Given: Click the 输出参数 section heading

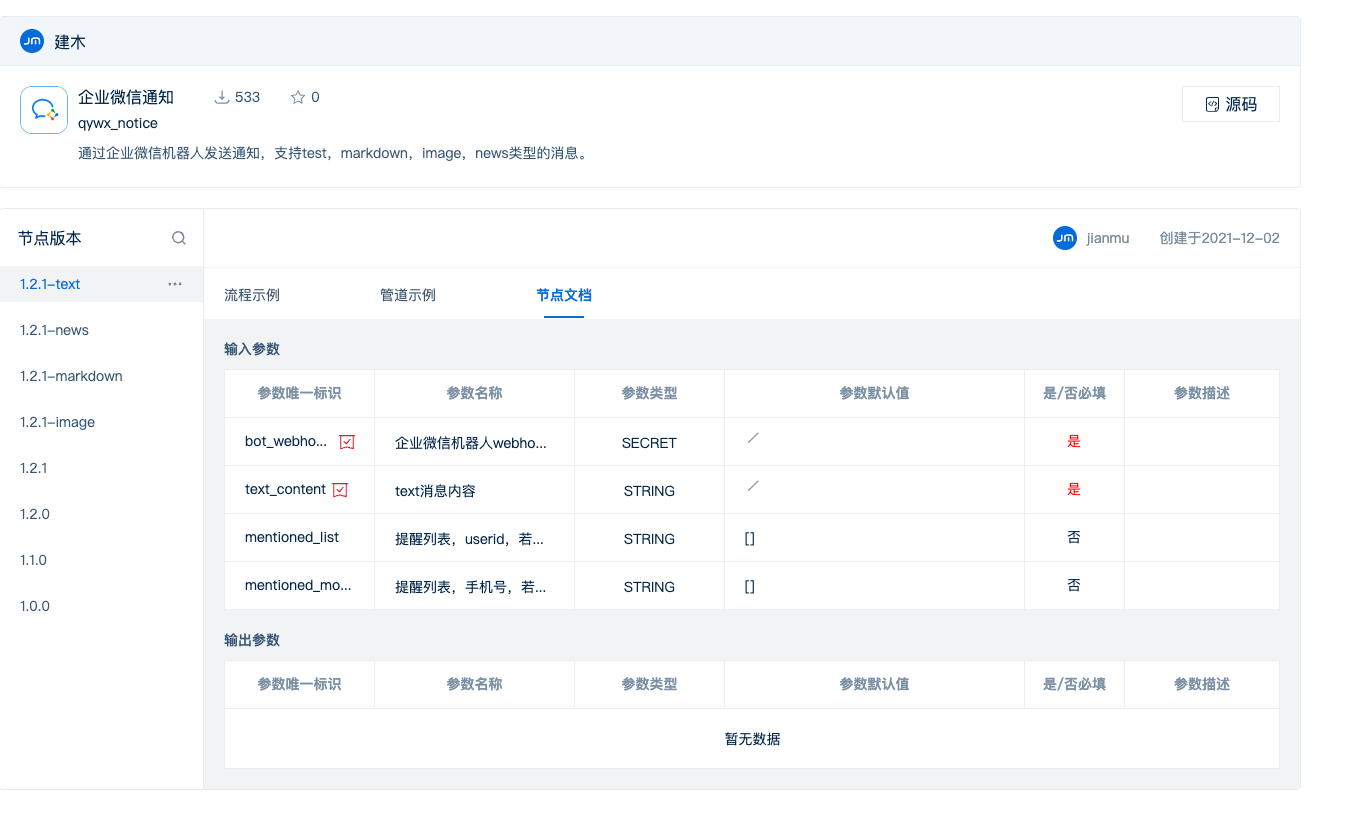Looking at the screenshot, I should pyautogui.click(x=252, y=639).
